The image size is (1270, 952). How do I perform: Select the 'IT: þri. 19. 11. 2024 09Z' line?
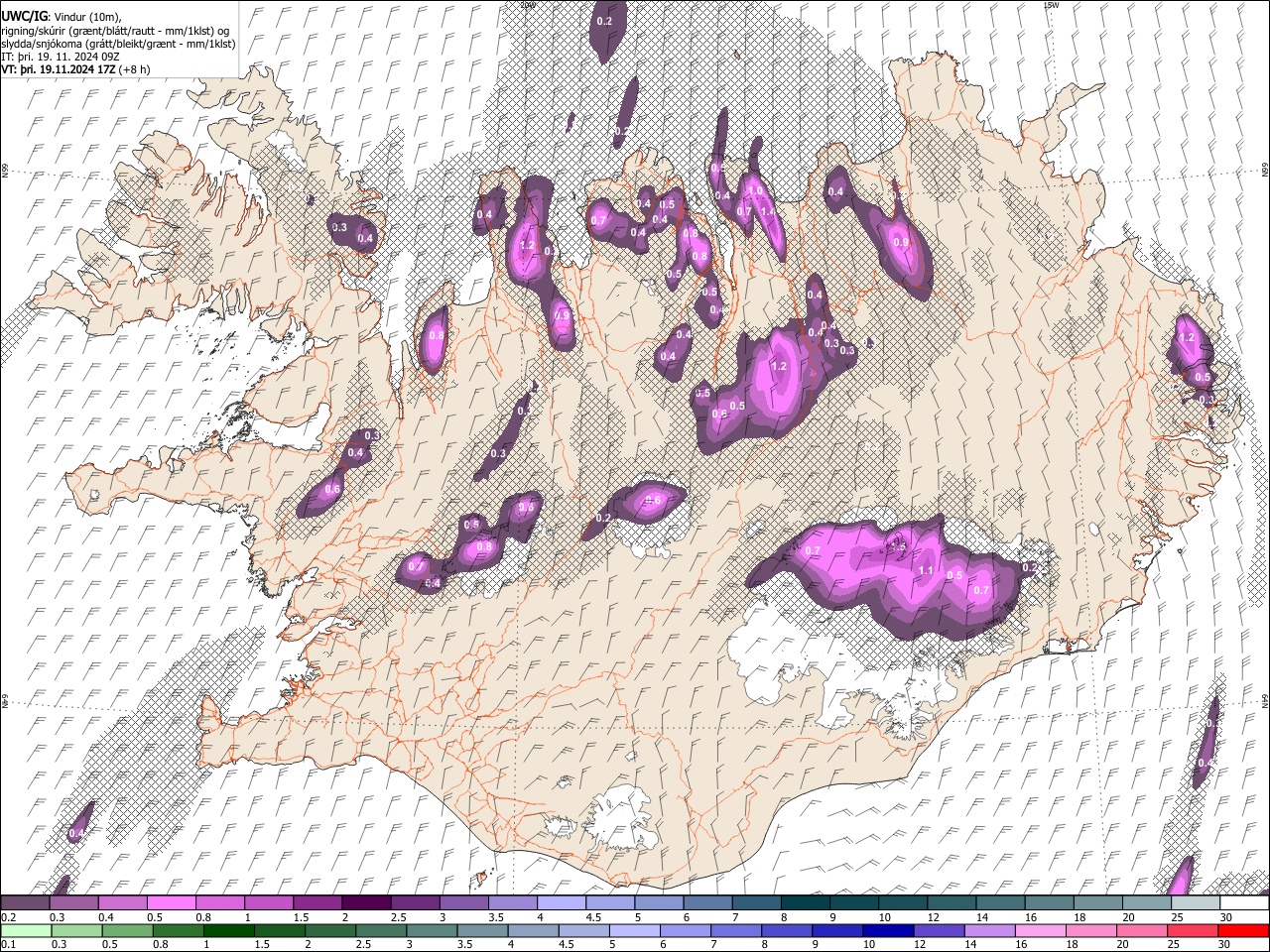click(61, 57)
